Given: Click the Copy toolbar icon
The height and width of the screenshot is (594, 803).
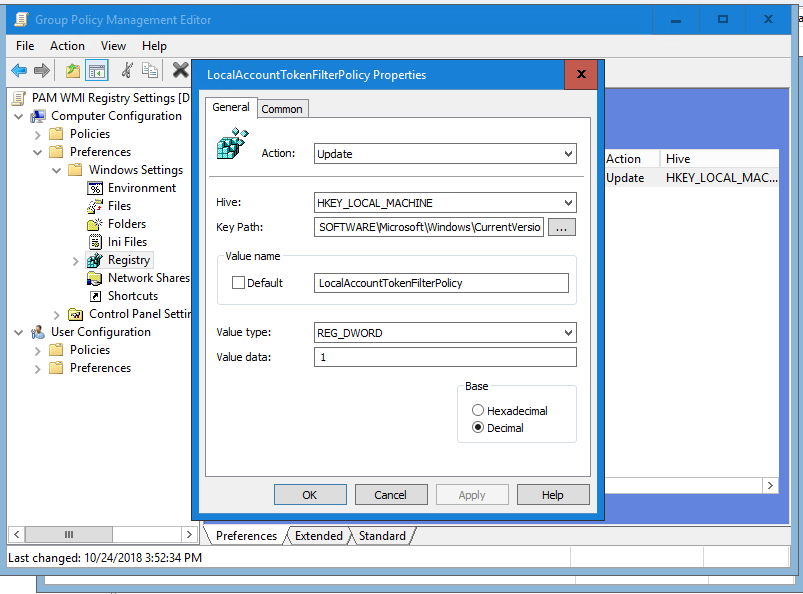Looking at the screenshot, I should click(150, 70).
